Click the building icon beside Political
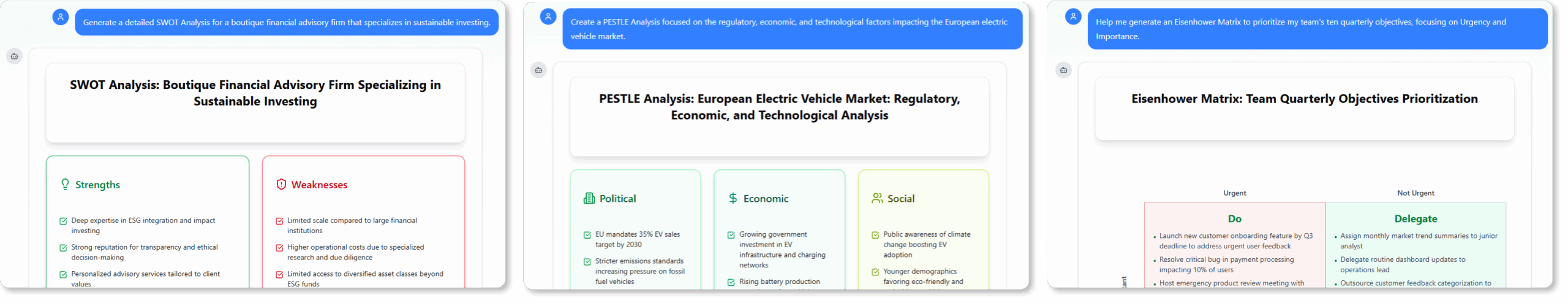This screenshot has height=303, width=1568. (589, 198)
